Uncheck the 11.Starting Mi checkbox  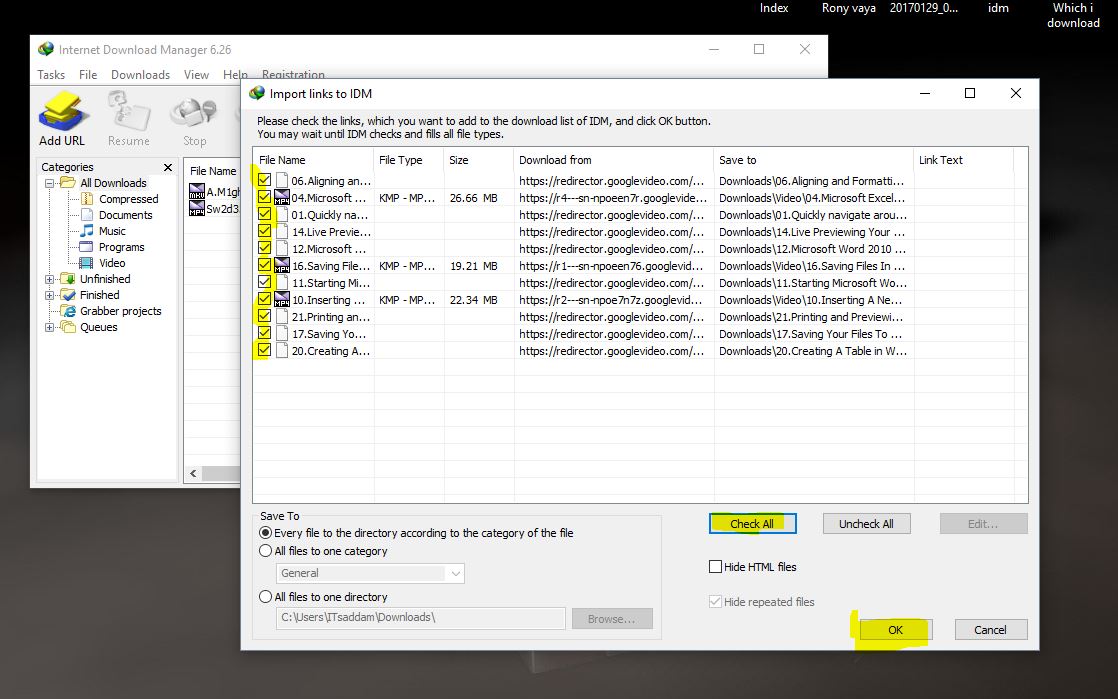[x=265, y=282]
